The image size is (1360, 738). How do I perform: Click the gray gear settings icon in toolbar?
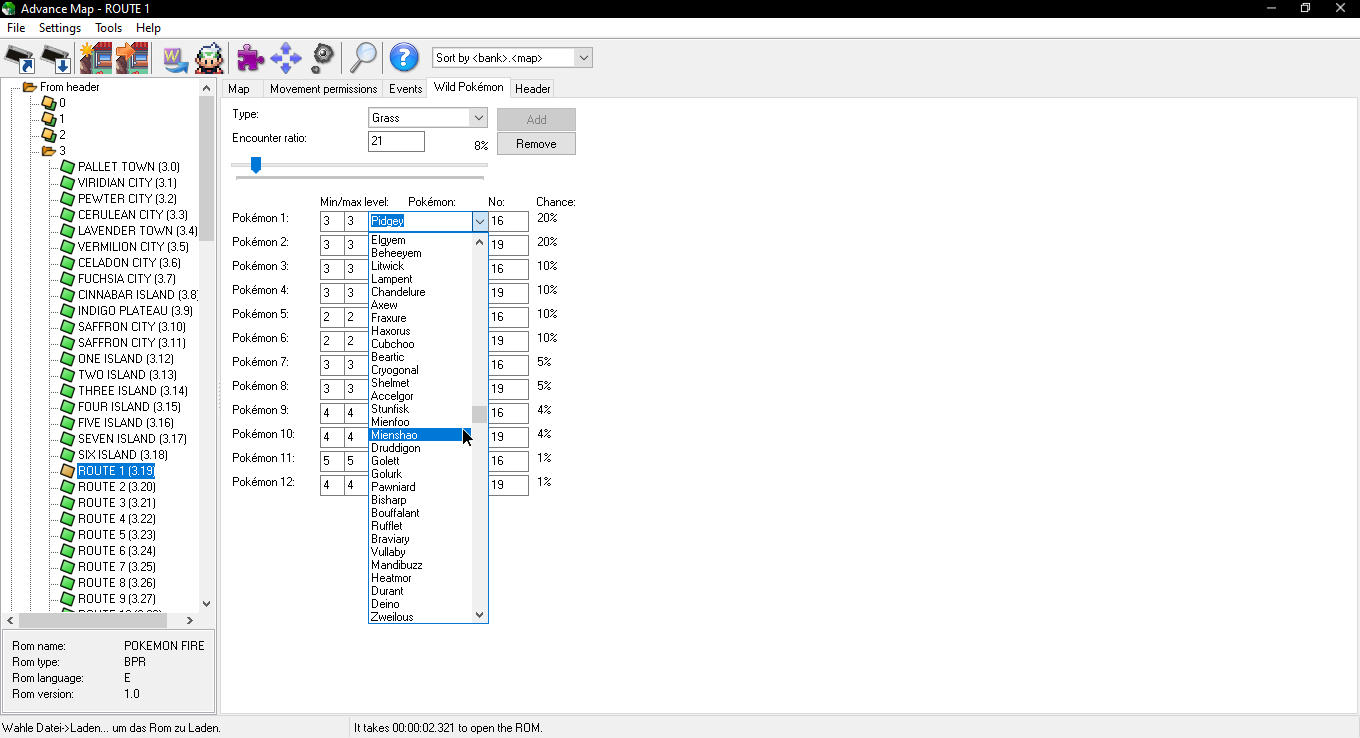[x=322, y=58]
